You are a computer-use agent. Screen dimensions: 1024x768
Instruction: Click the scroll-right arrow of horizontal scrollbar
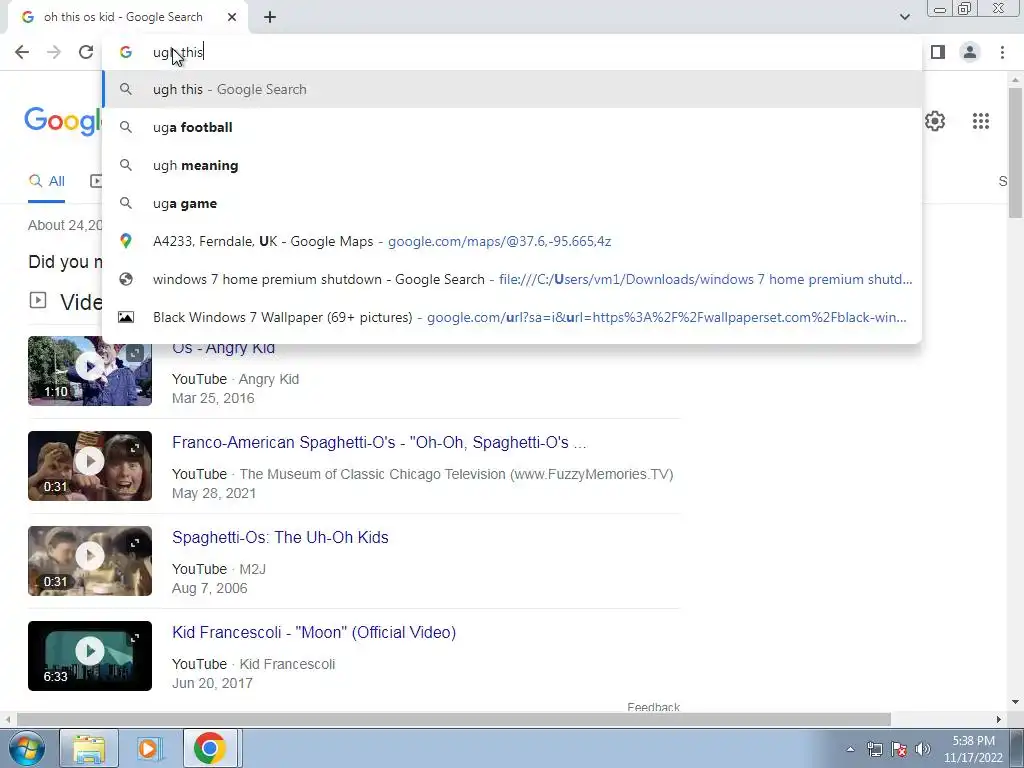pos(999,719)
